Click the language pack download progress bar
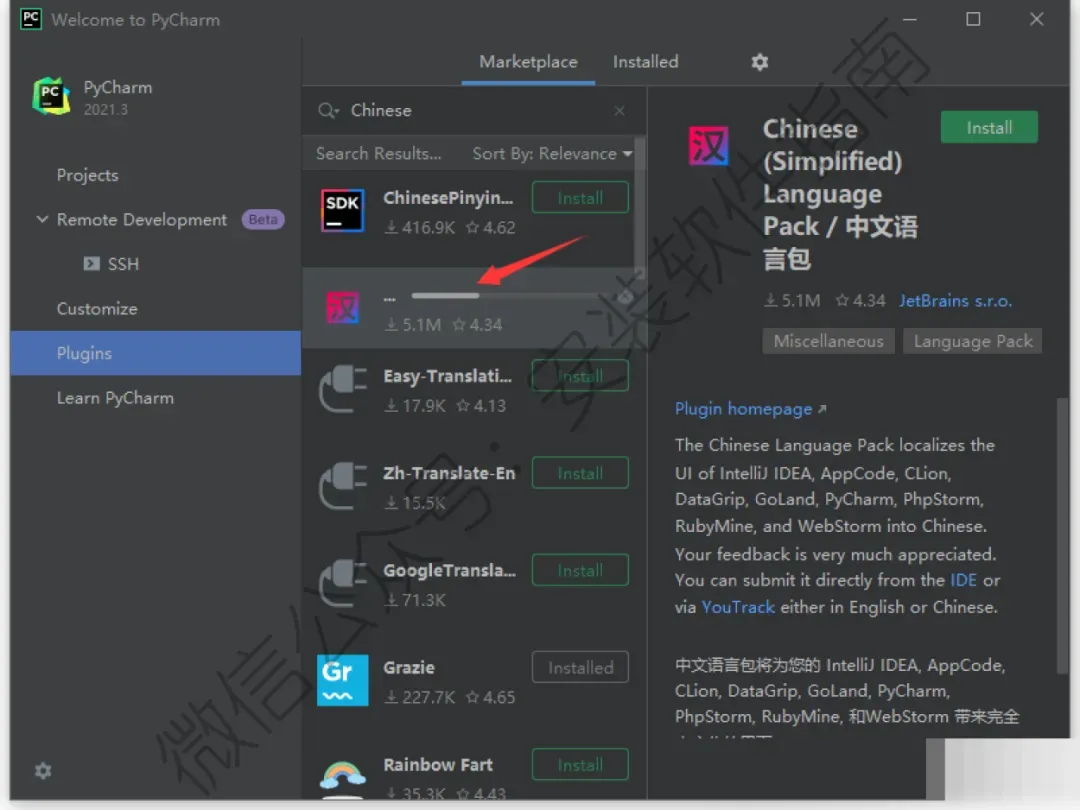This screenshot has width=1080, height=810. [510, 295]
